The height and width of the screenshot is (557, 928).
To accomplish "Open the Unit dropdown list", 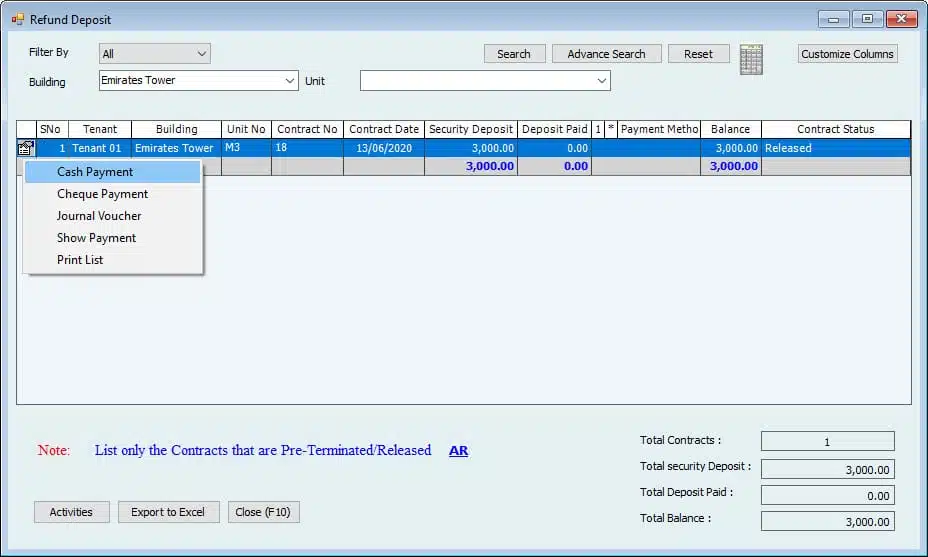I will coord(601,81).
